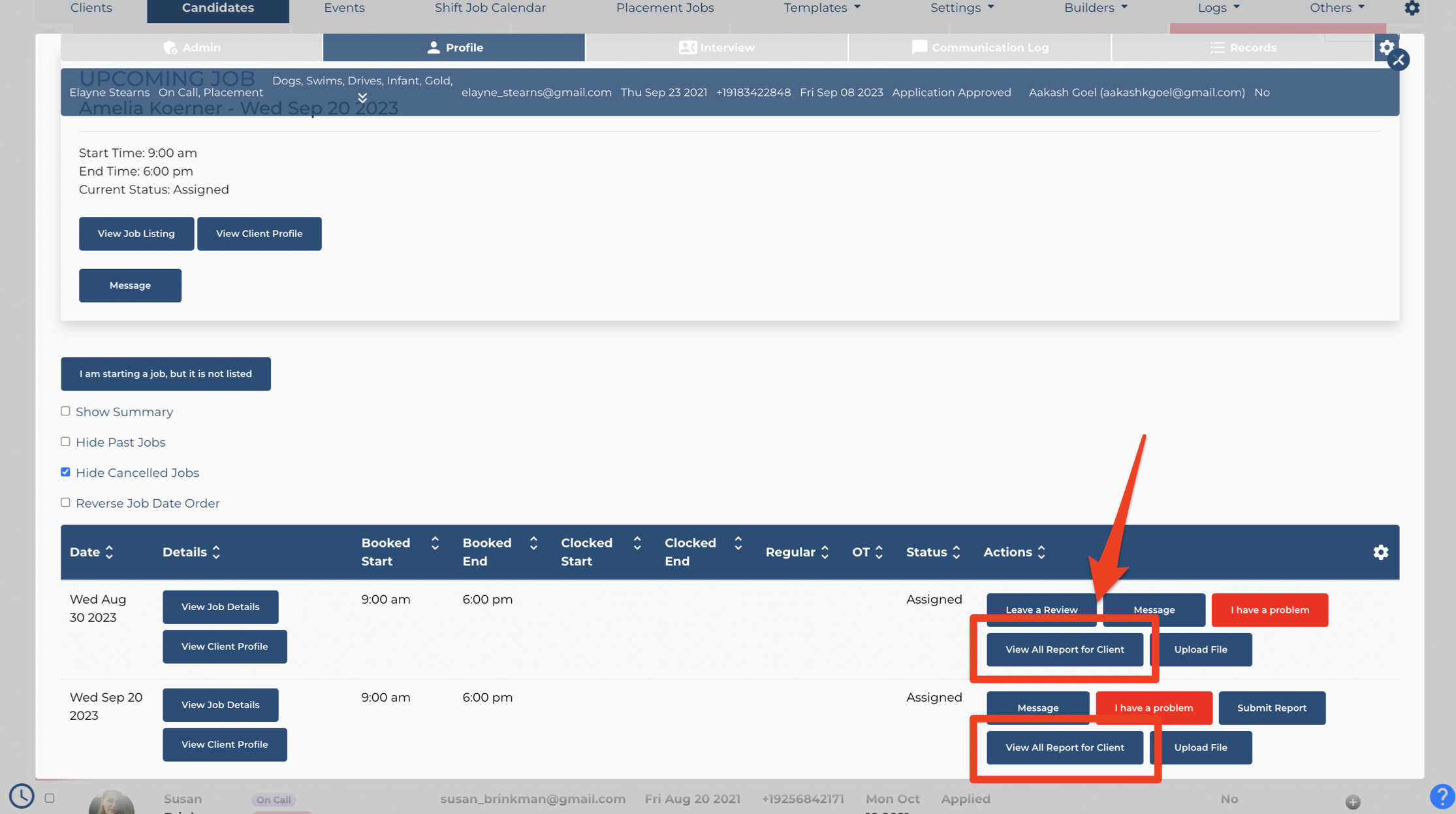Enable the Show Summary checkbox
Image resolution: width=1456 pixels, height=814 pixels.
click(65, 411)
